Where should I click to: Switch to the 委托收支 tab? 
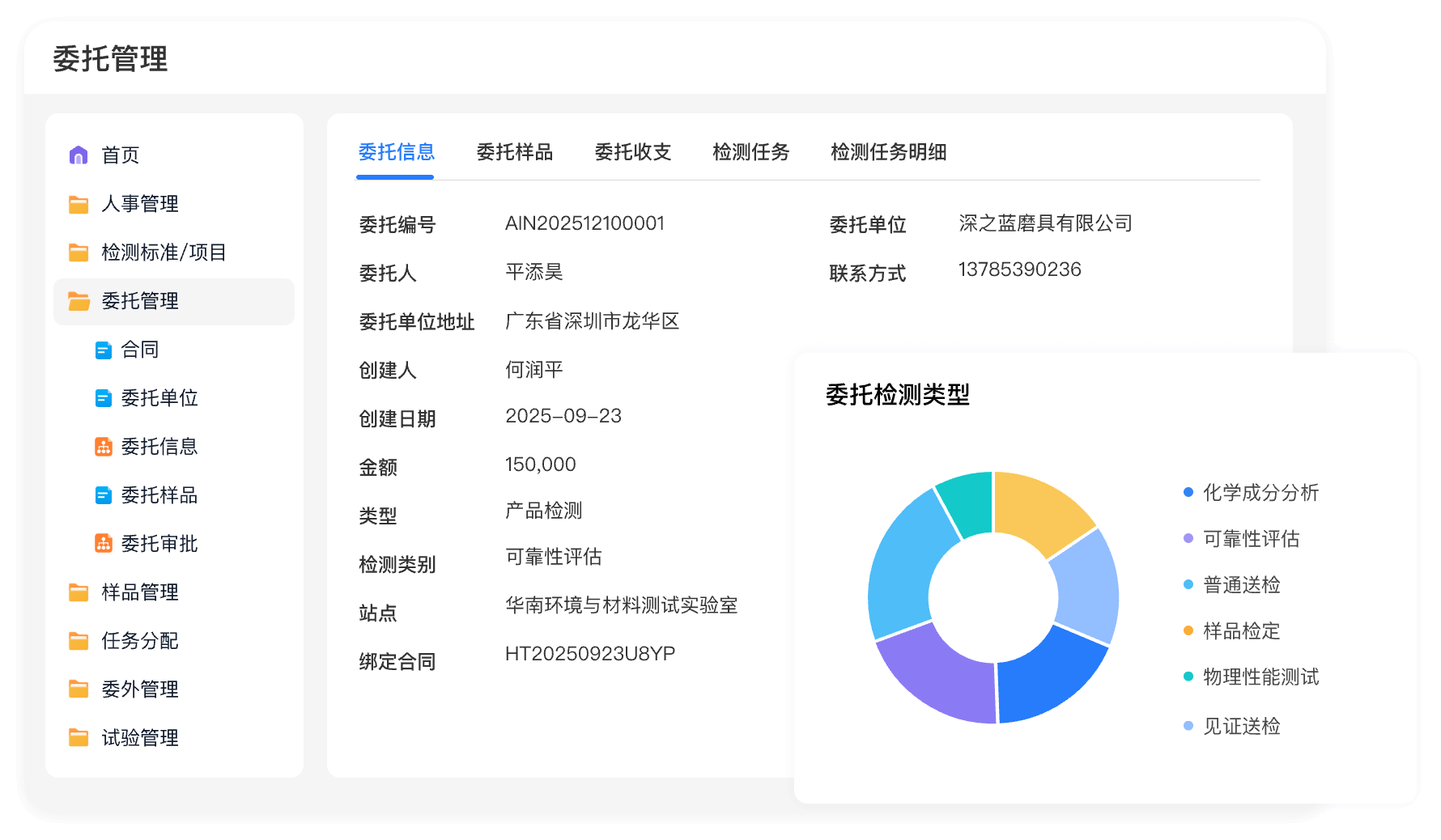pyautogui.click(x=632, y=152)
